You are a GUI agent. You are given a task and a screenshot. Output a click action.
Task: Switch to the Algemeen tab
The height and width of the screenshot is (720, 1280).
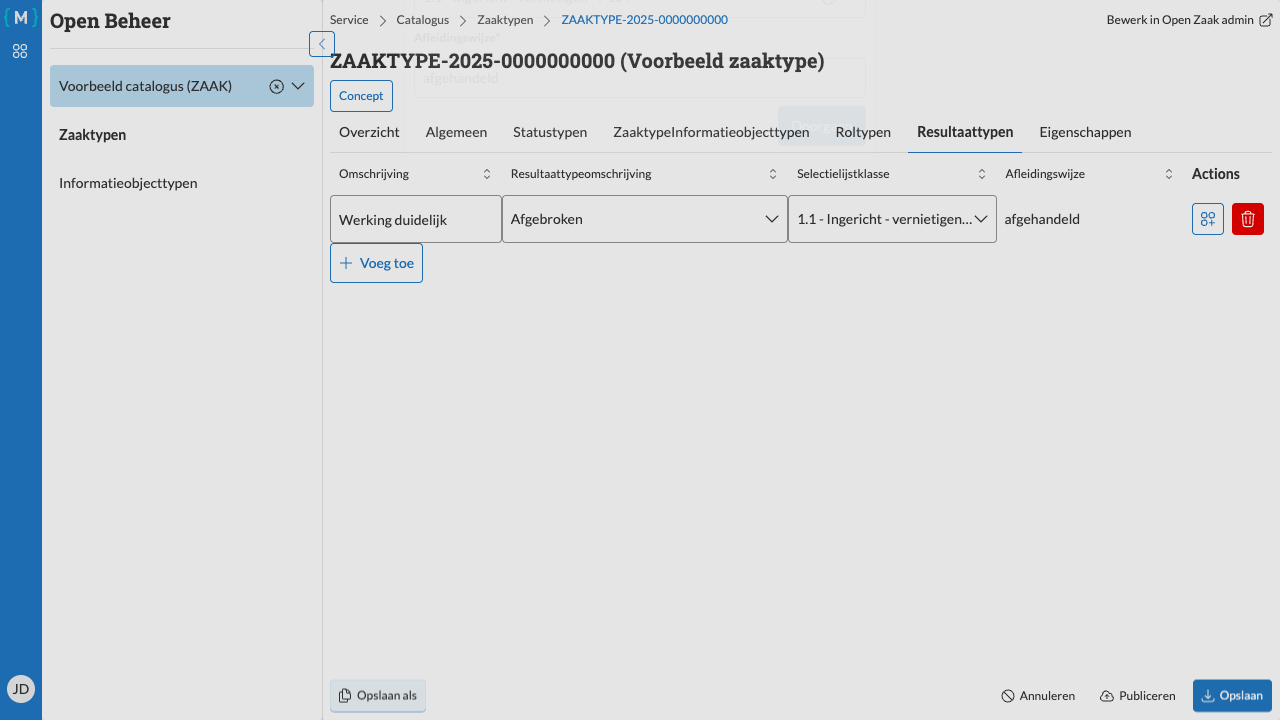click(456, 132)
